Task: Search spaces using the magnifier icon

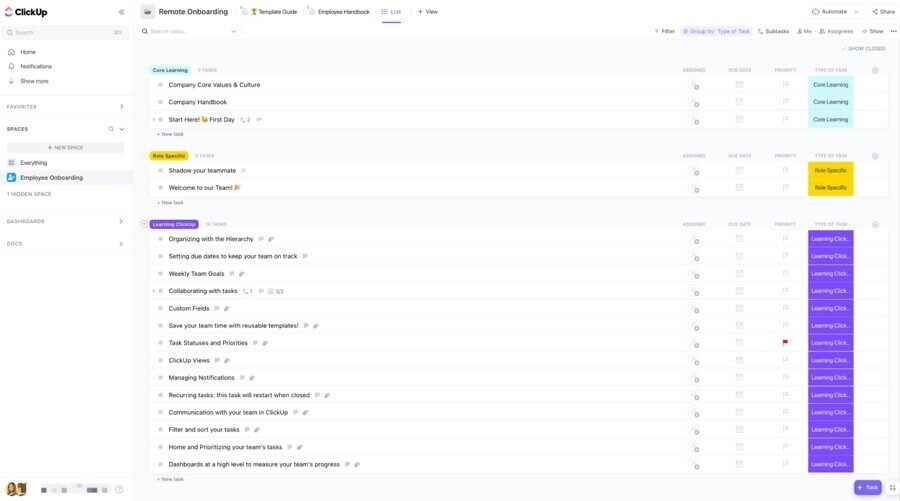Action: (111, 129)
